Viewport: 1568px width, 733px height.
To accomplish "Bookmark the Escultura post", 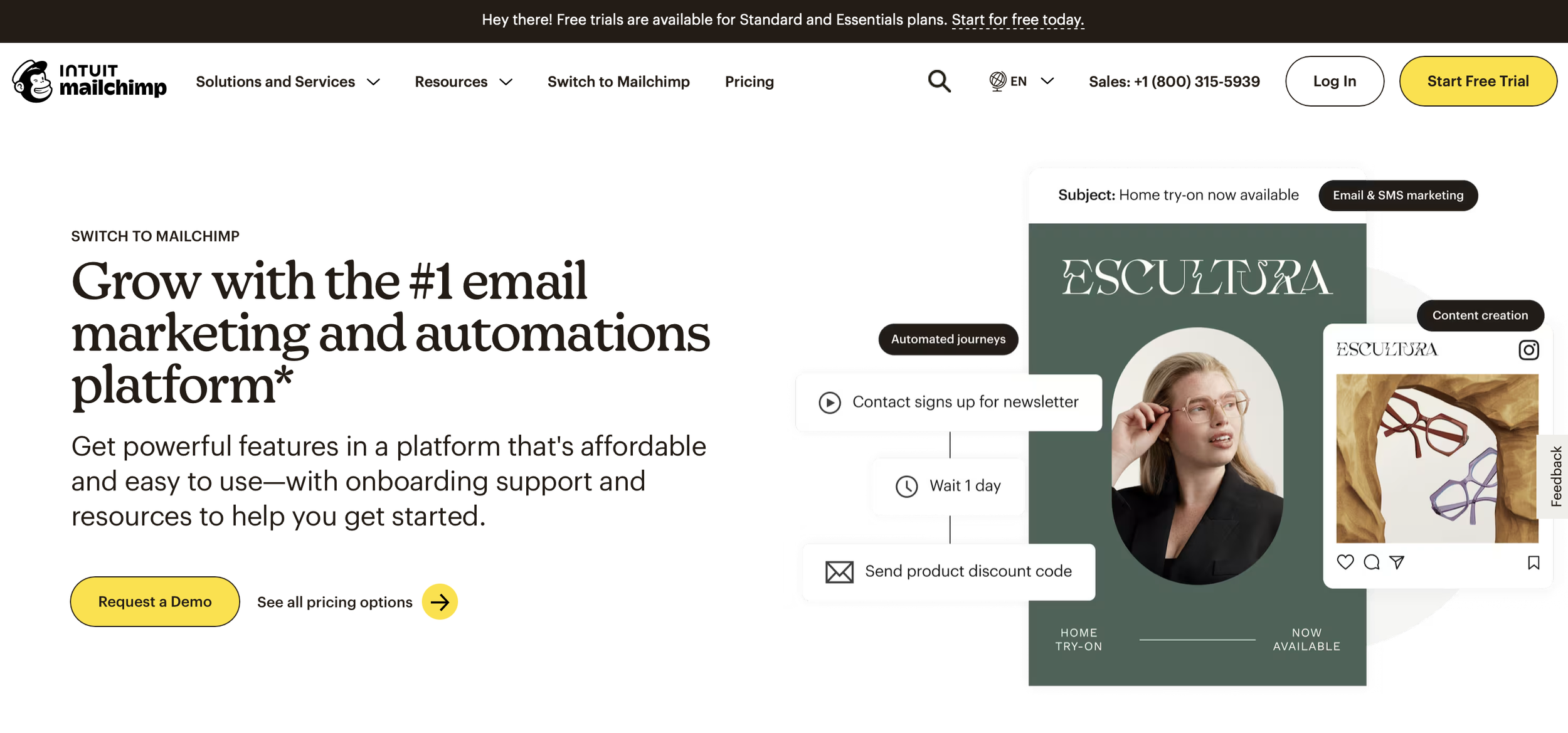I will point(1534,562).
